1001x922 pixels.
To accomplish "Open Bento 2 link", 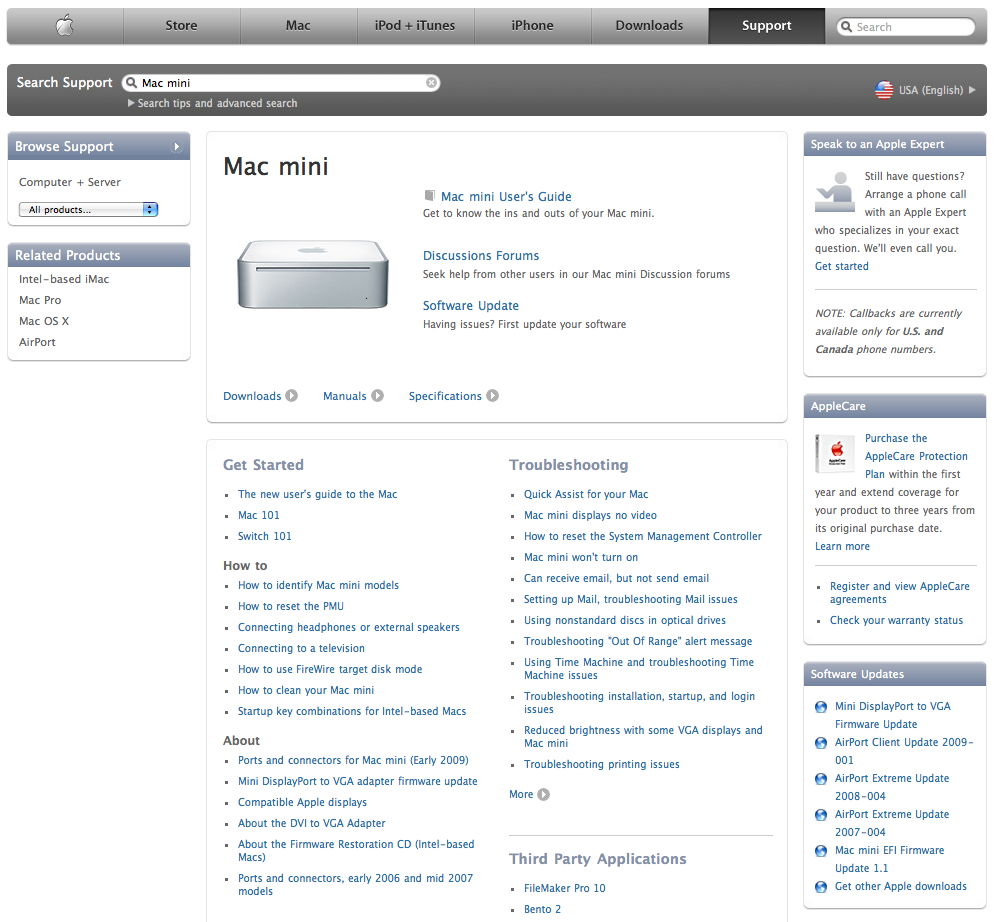I will (542, 909).
